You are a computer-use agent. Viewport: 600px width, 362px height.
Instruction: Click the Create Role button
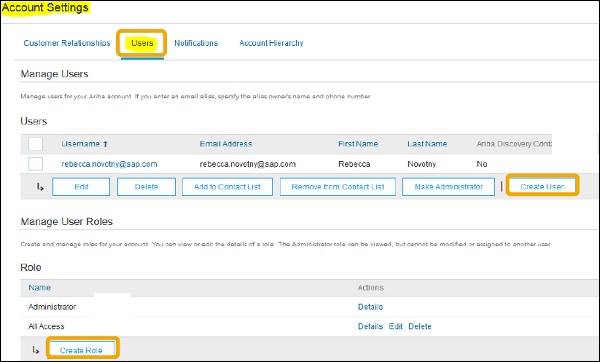(81, 350)
